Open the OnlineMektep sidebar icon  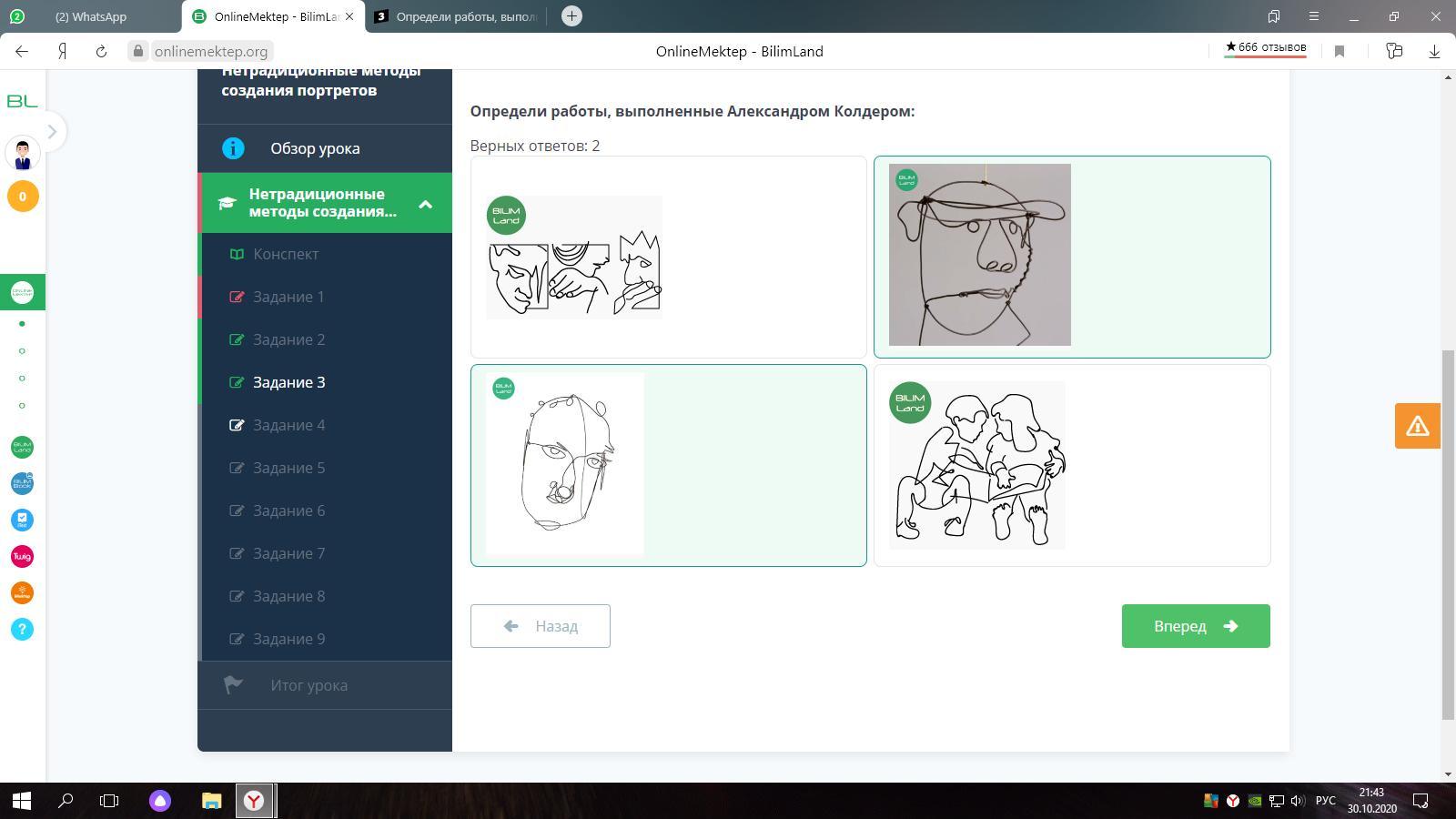click(x=22, y=292)
